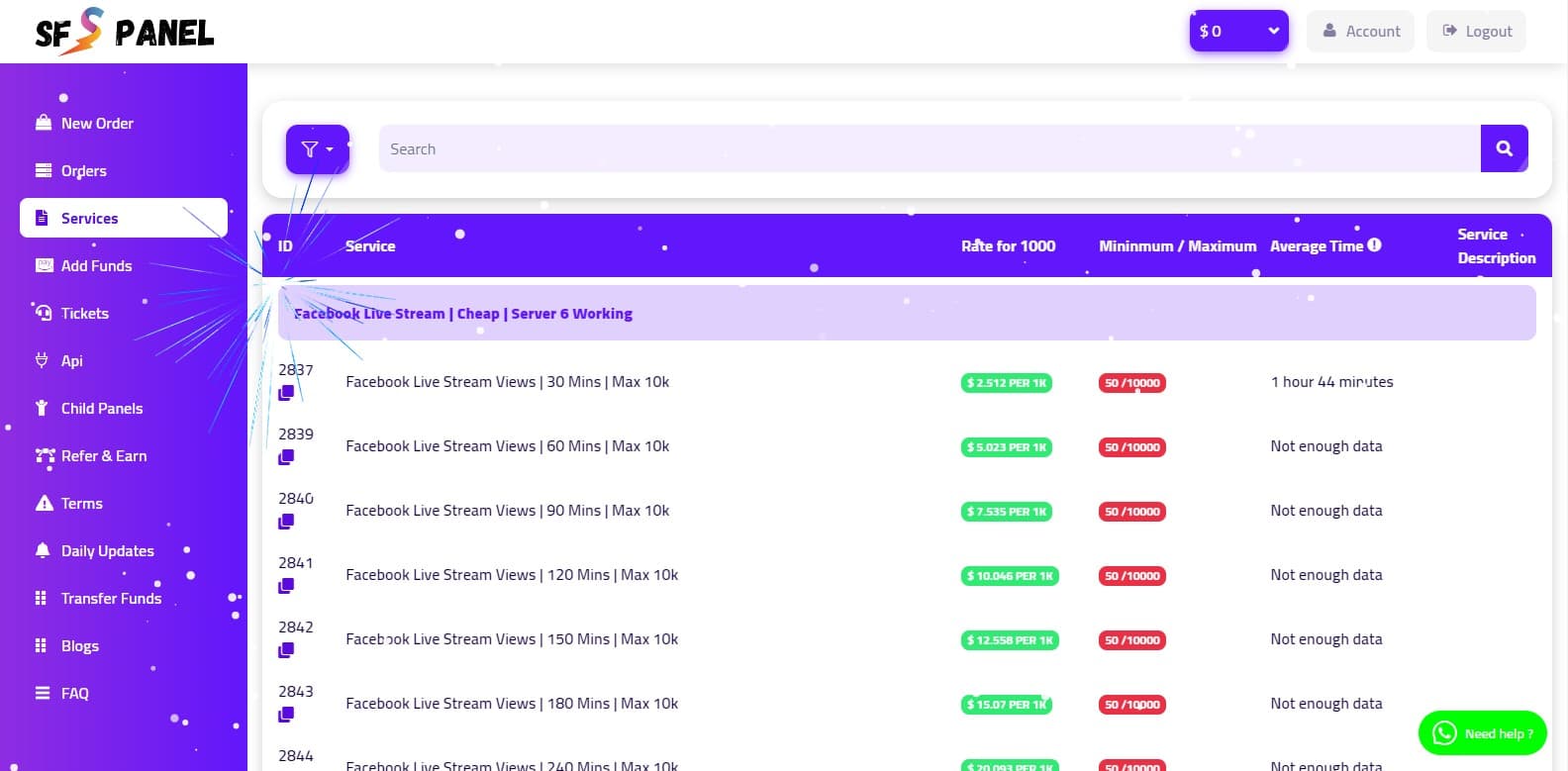
Task: Copy service ID 2841 using its icon
Action: pos(286,586)
